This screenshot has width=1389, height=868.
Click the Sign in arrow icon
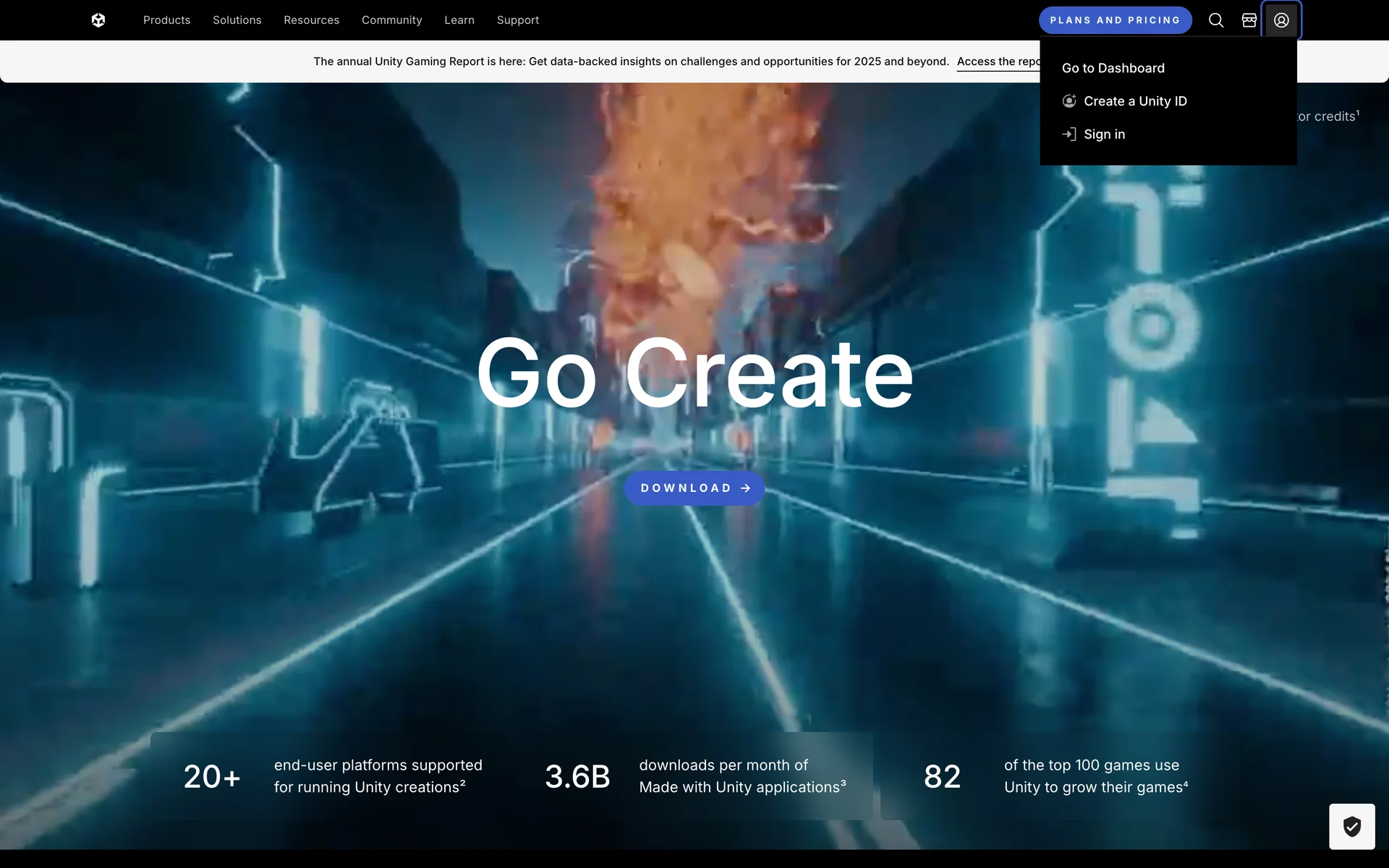pyautogui.click(x=1069, y=135)
